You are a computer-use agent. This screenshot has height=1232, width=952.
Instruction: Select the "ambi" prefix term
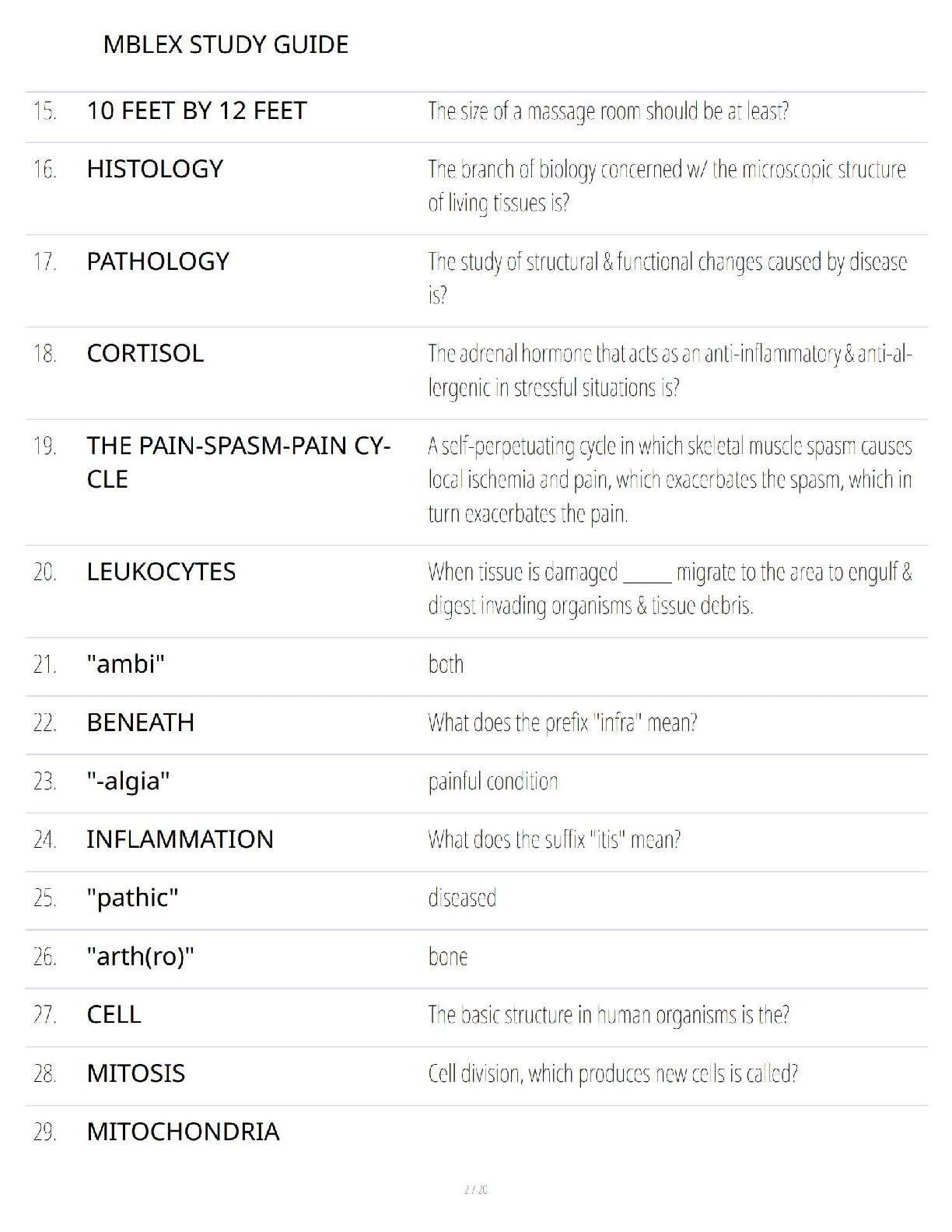(125, 664)
